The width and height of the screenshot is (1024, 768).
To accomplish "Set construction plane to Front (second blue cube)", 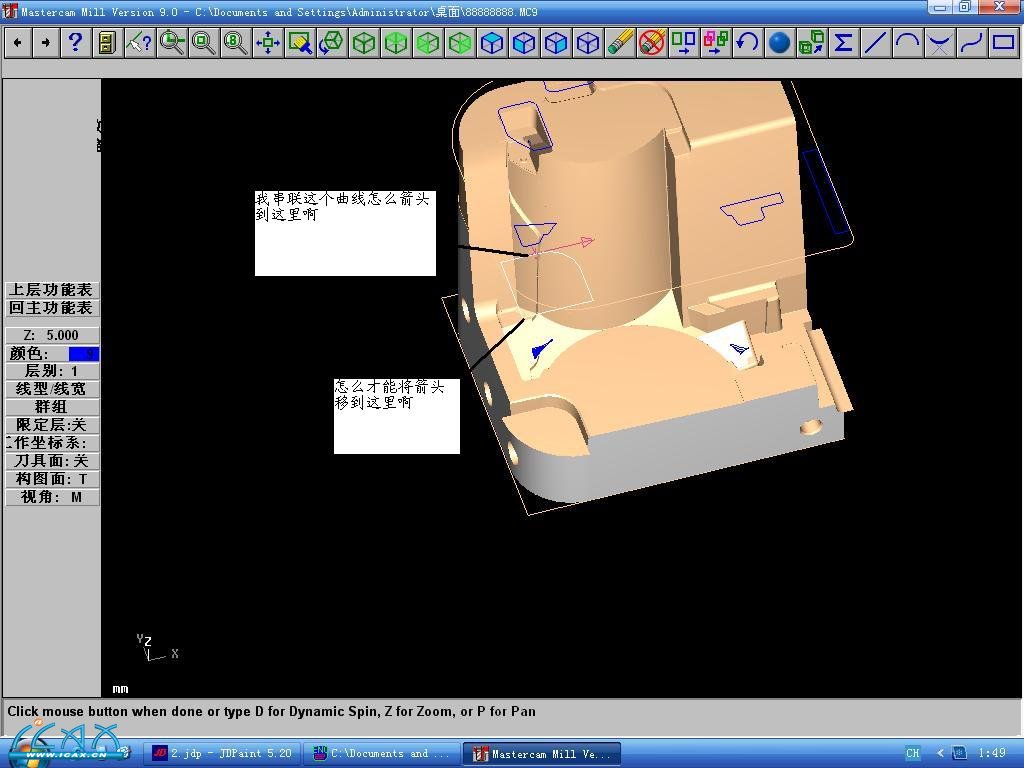I will (524, 43).
